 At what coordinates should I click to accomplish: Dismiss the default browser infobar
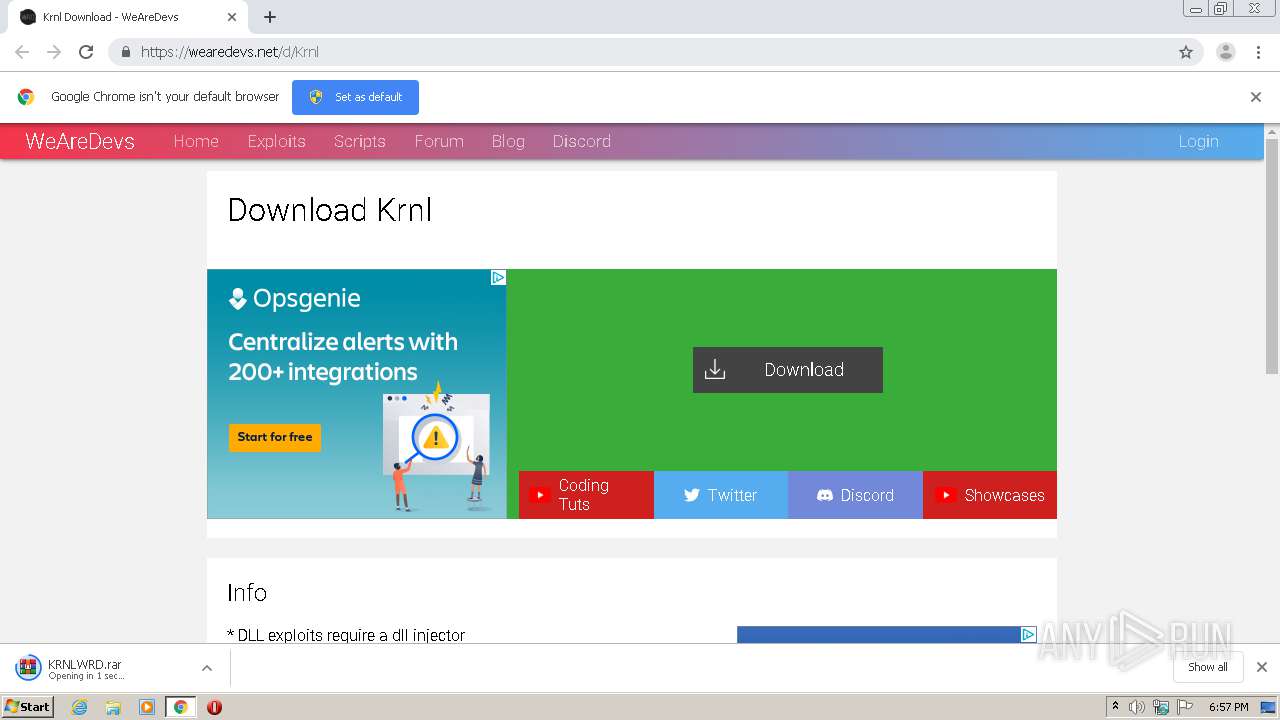point(1256,97)
